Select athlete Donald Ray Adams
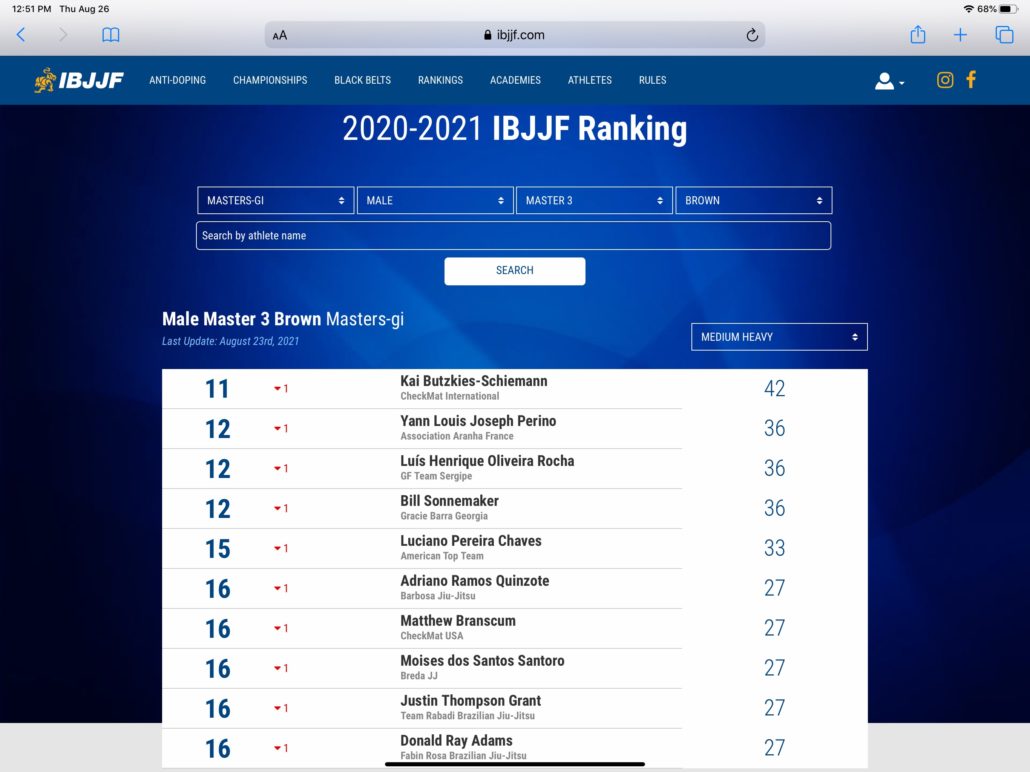The image size is (1030, 772). tap(457, 741)
